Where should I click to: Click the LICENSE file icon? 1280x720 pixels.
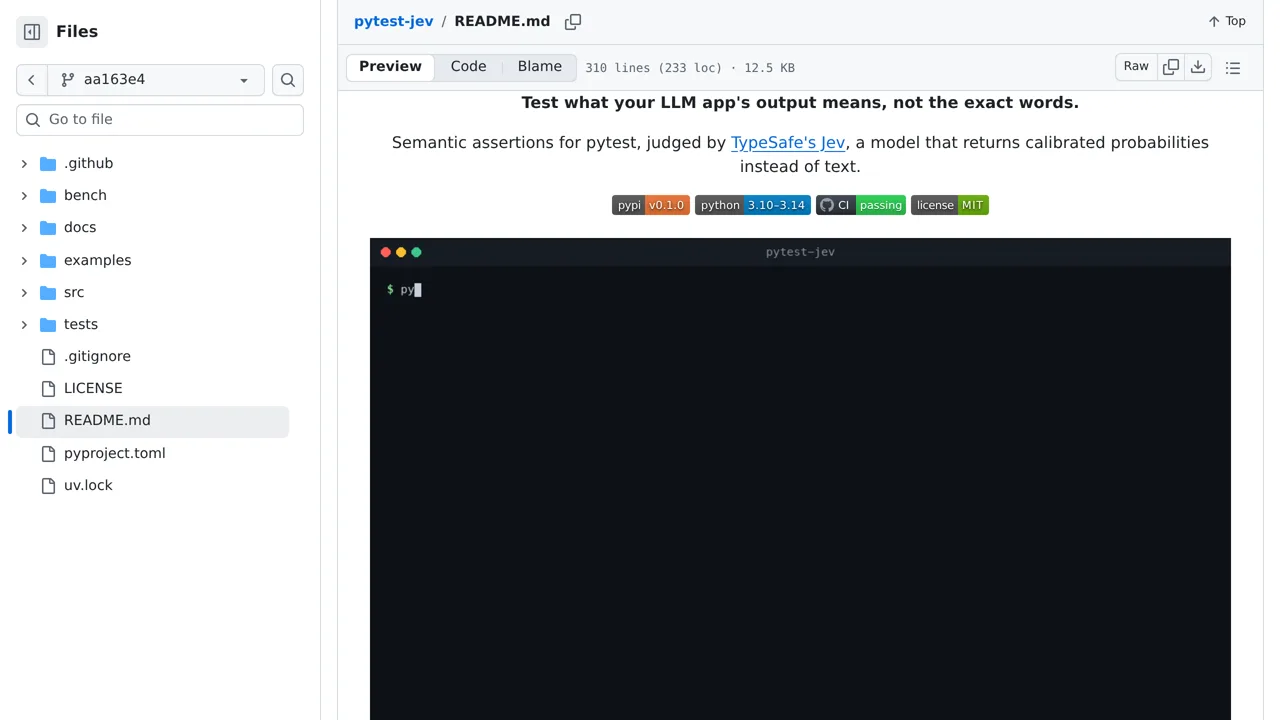48,389
